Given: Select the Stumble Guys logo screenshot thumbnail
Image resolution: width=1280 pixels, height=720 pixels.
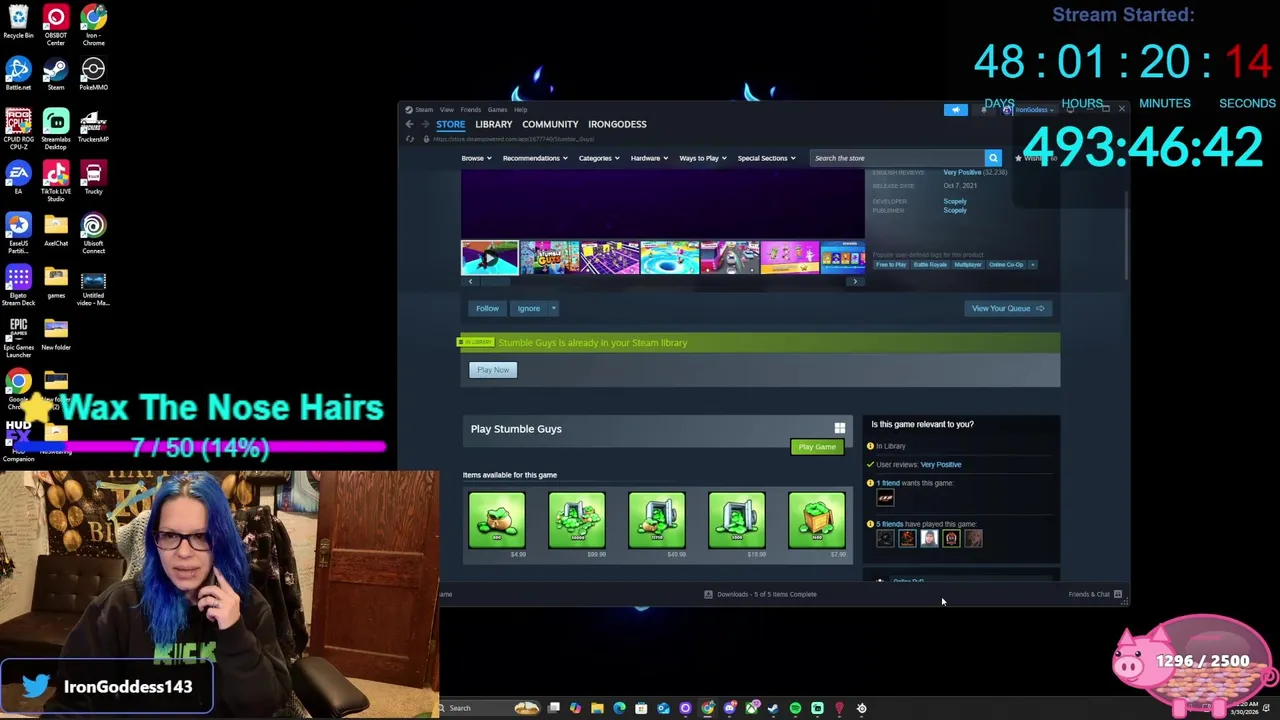Looking at the screenshot, I should pyautogui.click(x=549, y=257).
